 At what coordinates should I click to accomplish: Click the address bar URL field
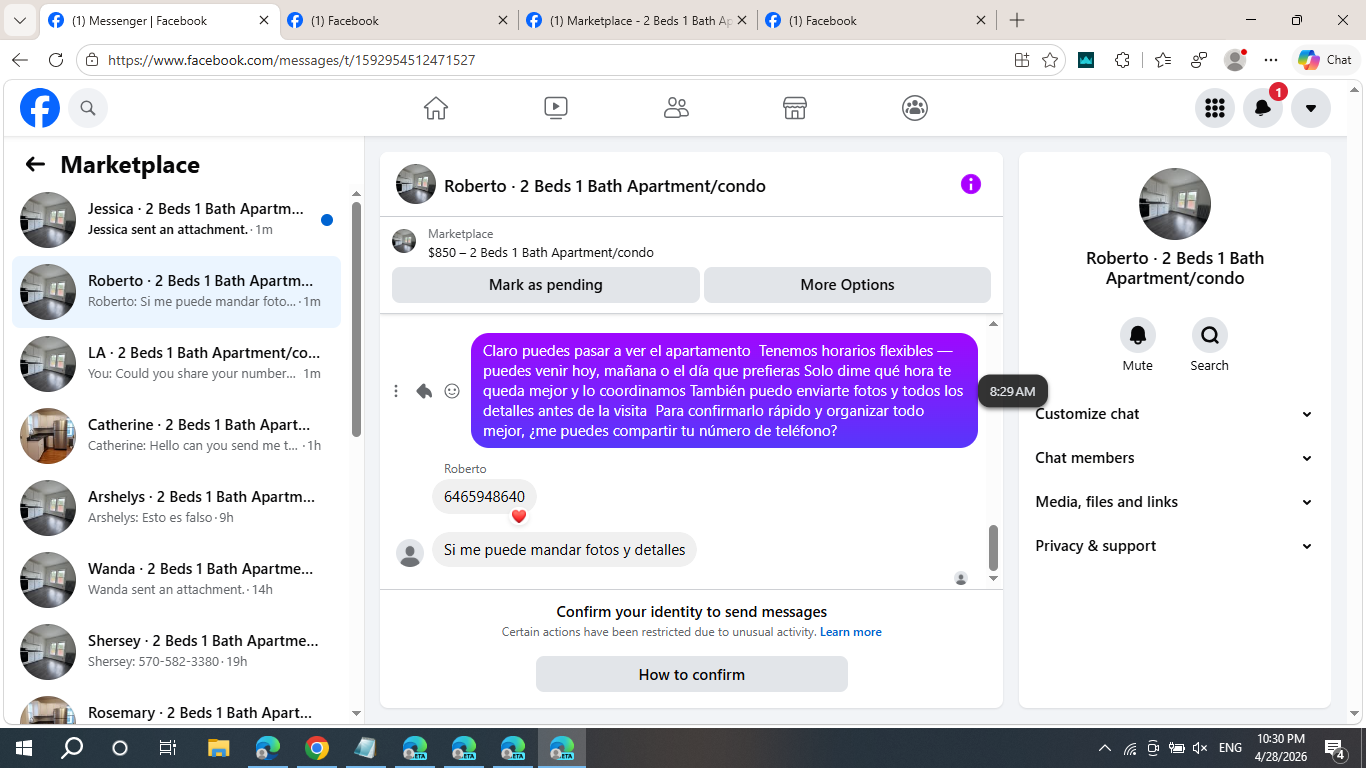[552, 60]
